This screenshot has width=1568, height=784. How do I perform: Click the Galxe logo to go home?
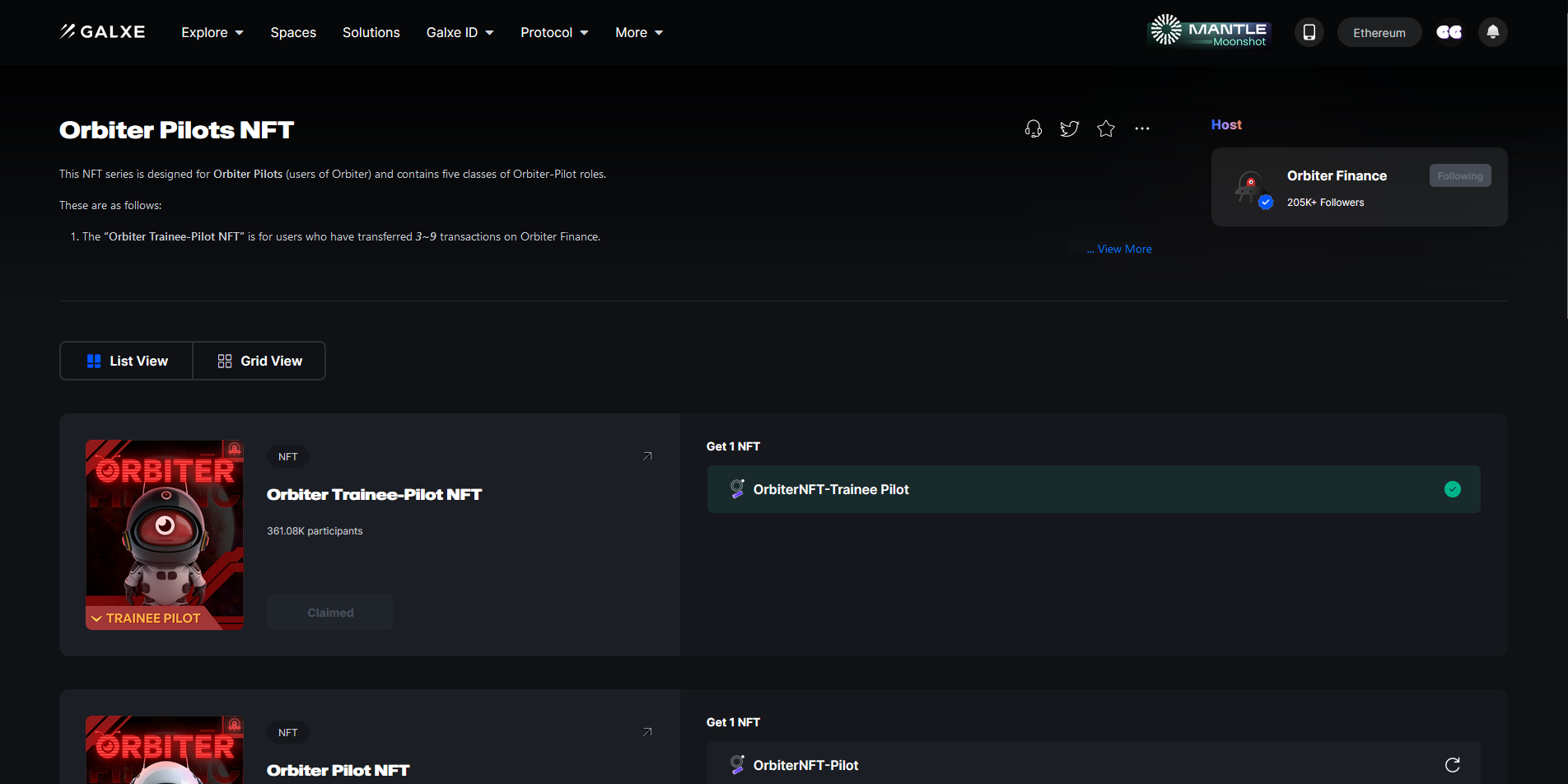coord(102,32)
